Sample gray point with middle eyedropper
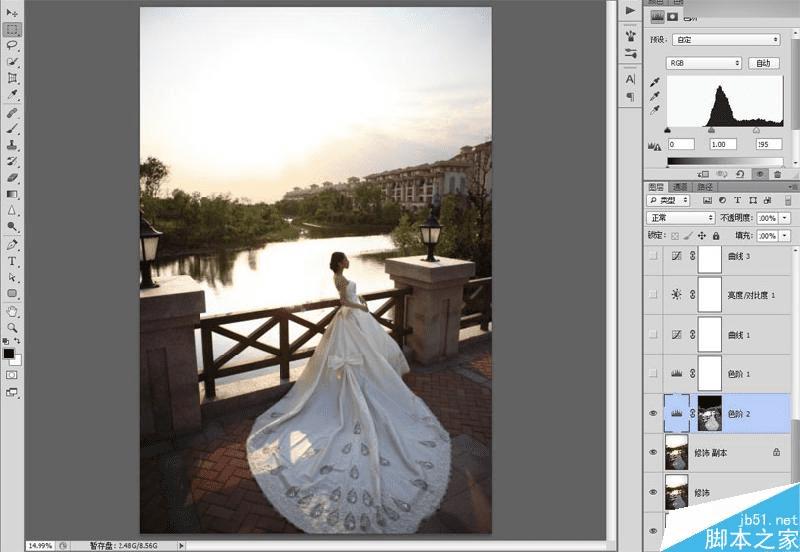800x552 pixels. [655, 96]
